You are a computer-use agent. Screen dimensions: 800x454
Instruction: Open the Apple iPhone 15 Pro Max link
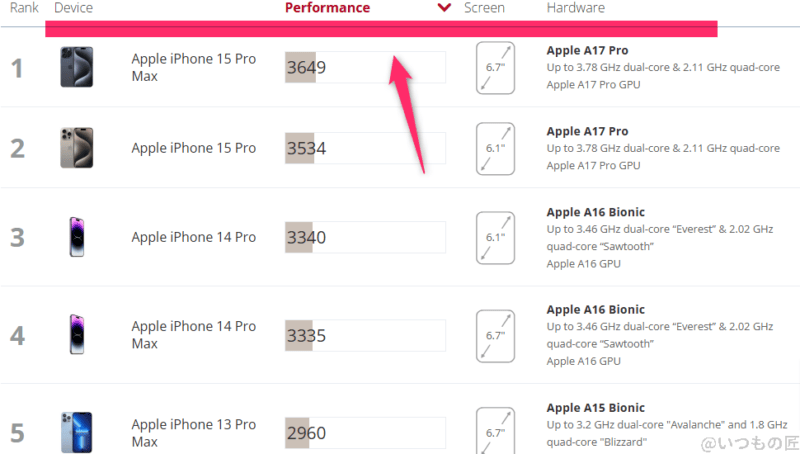193,68
